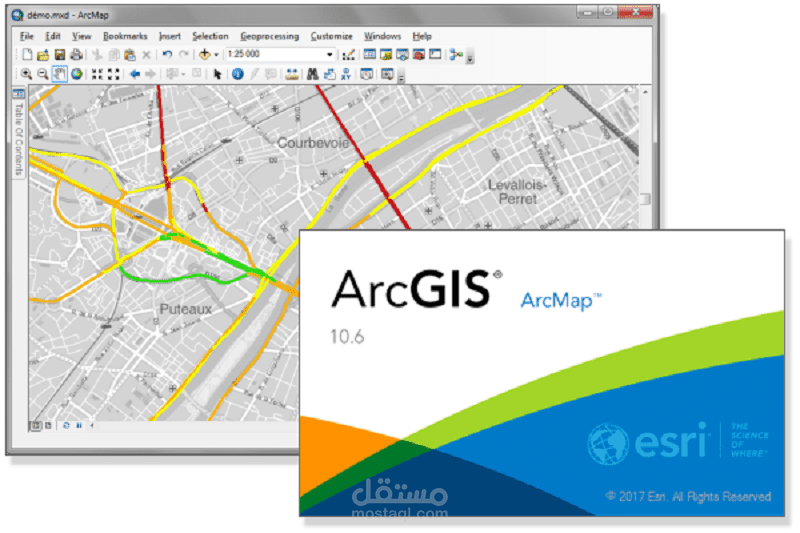Redo the last undone action
The height and width of the screenshot is (533, 800).
point(184,54)
